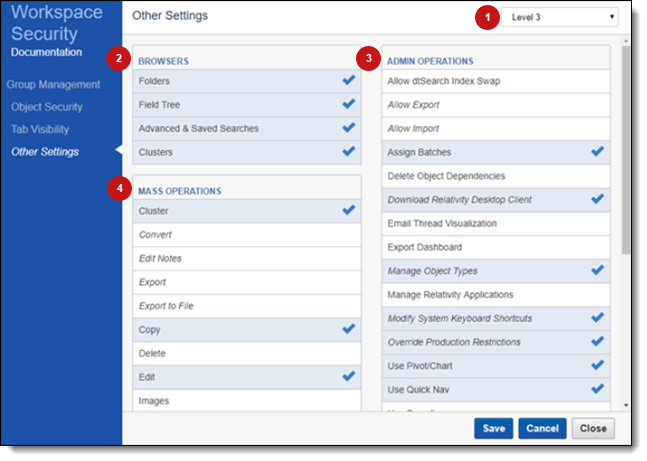The width and height of the screenshot is (647, 461).
Task: Disable Advanced & Saved Searches browser
Action: (247, 128)
